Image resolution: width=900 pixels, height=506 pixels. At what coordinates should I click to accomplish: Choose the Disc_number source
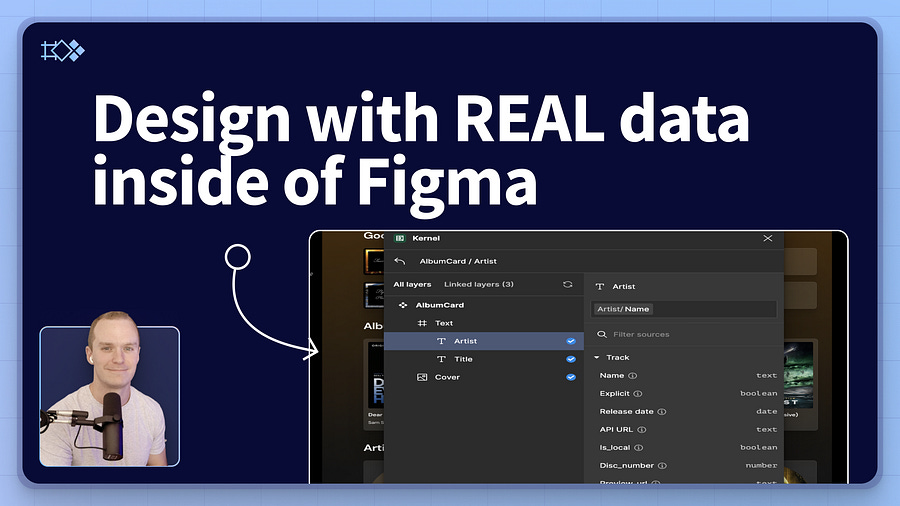click(688, 466)
